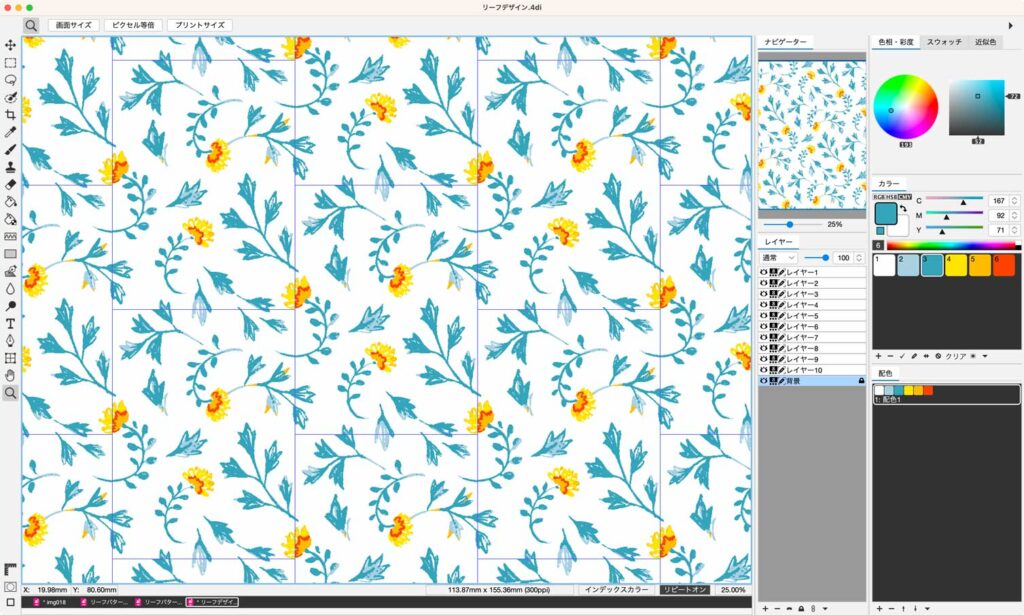Toggle the eye icon for レイヤー3
Screen dimensions: 1024x615
click(764, 294)
